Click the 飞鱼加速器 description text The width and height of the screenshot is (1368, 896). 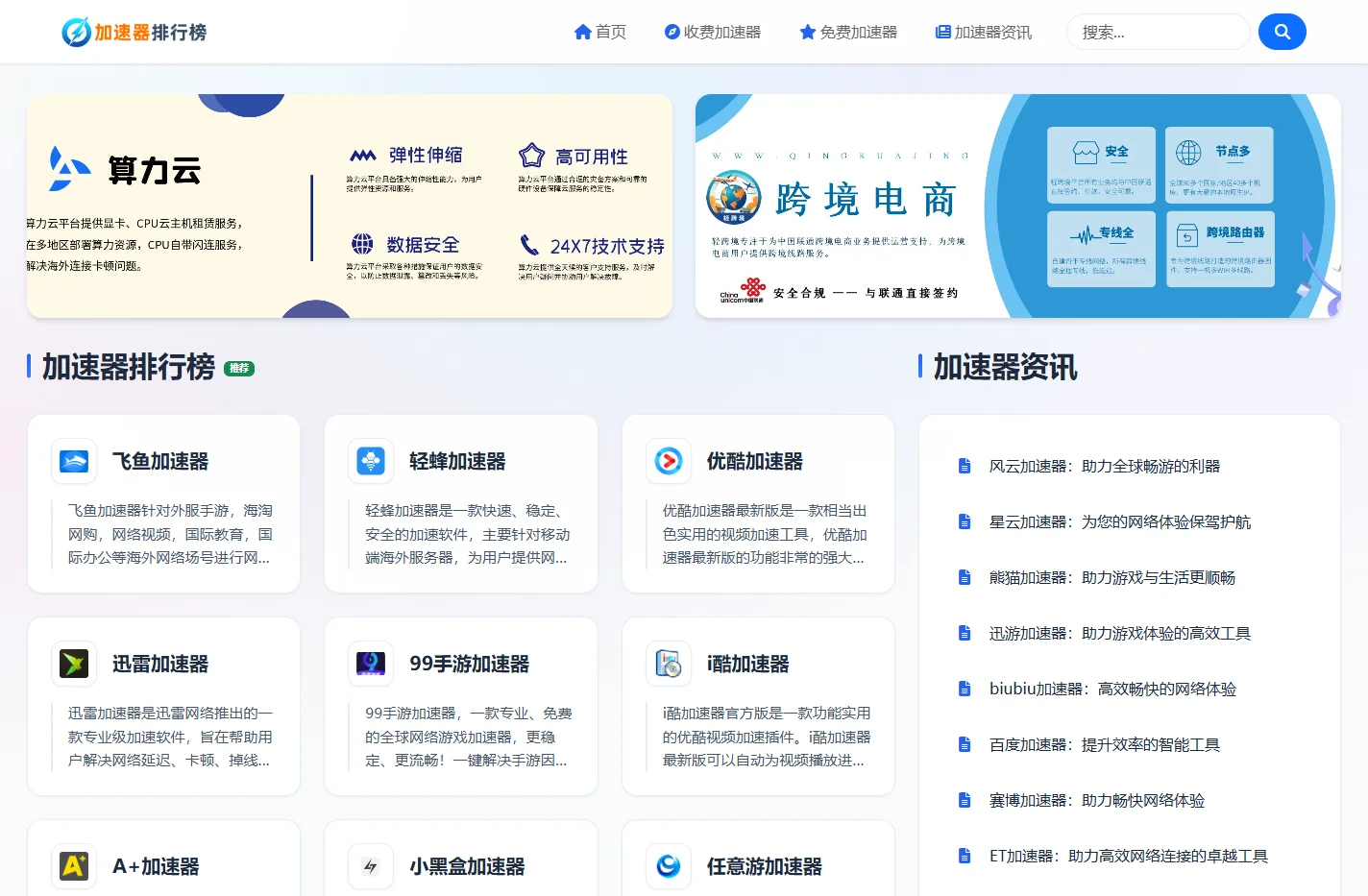pos(171,534)
